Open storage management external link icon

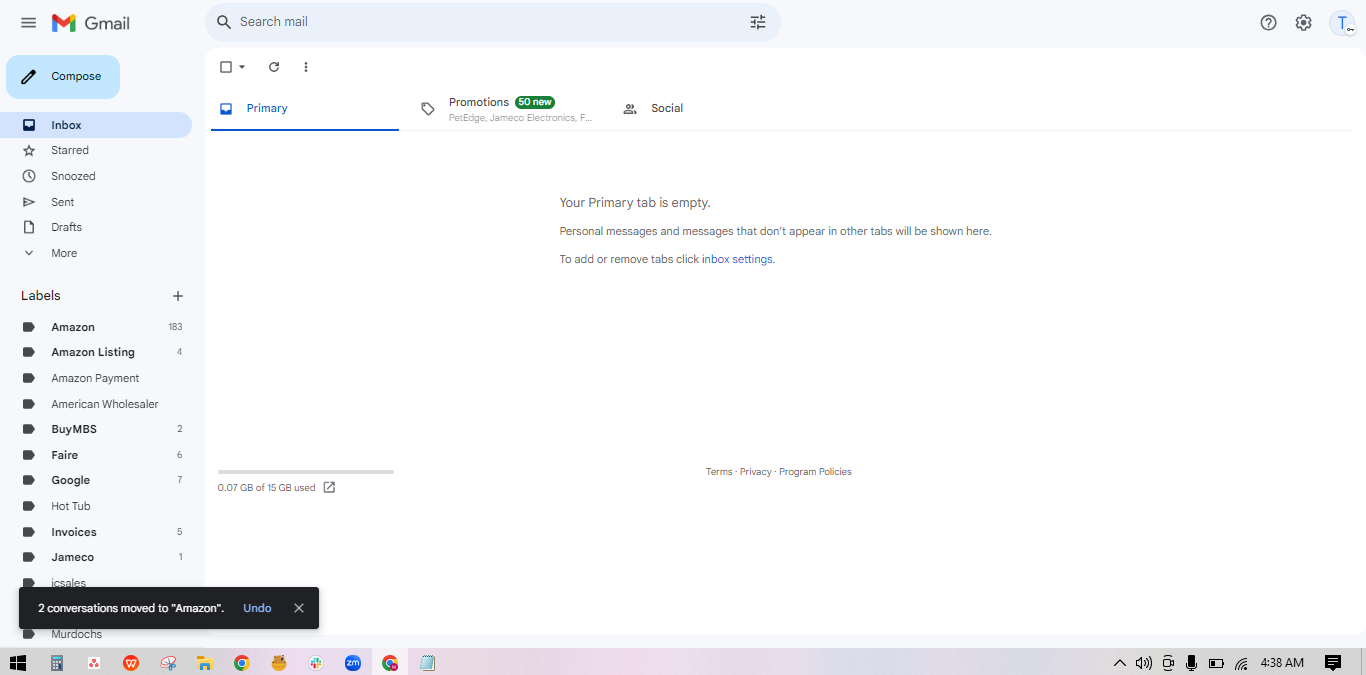[x=329, y=488]
